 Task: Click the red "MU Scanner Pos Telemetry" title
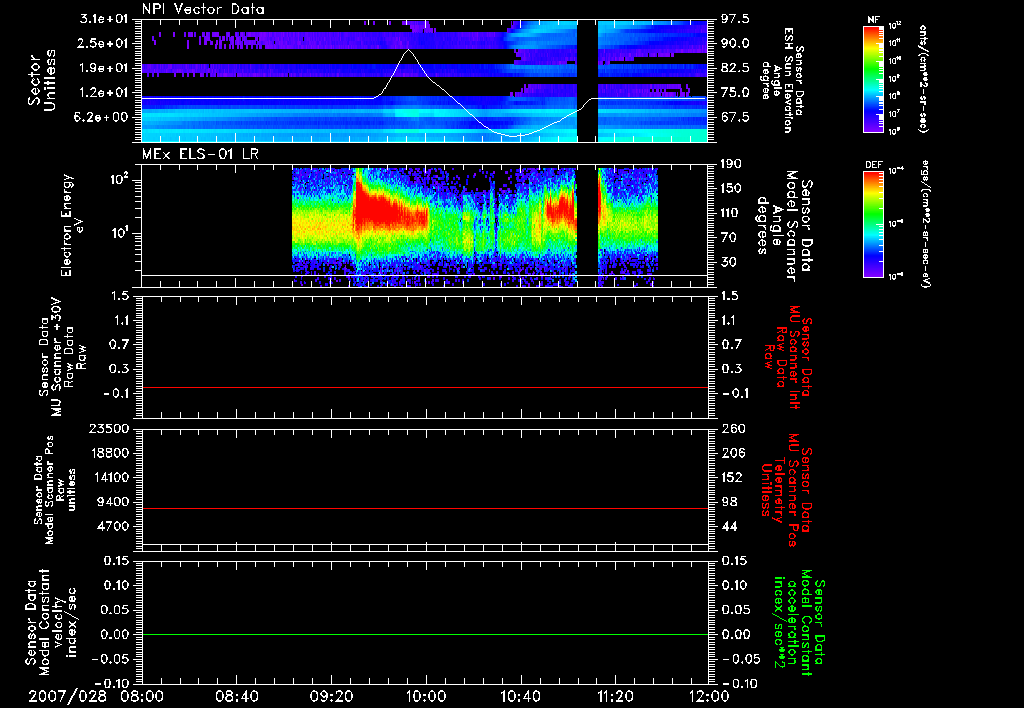786,490
